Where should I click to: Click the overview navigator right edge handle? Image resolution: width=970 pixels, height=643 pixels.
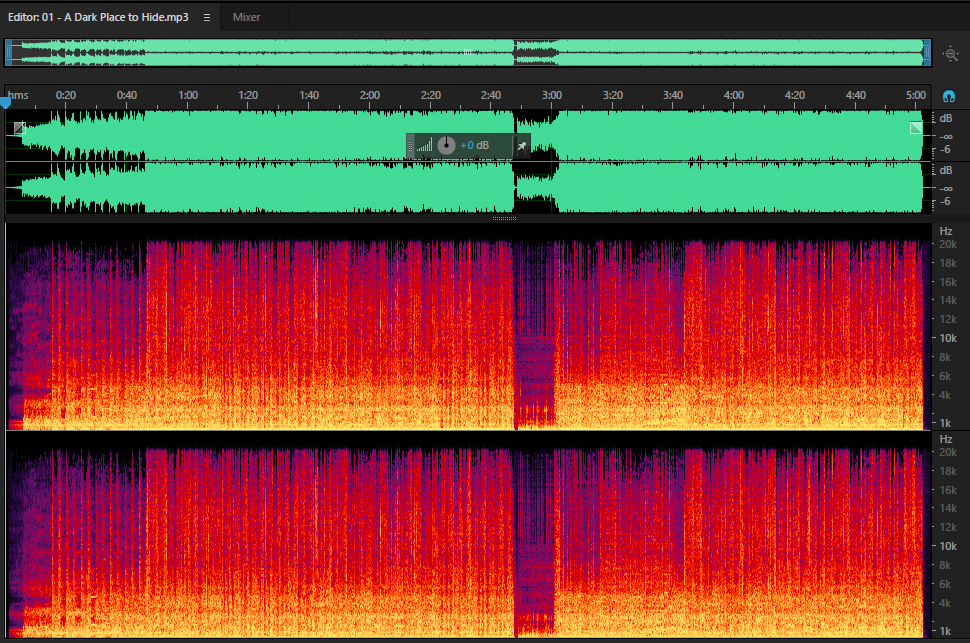927,53
